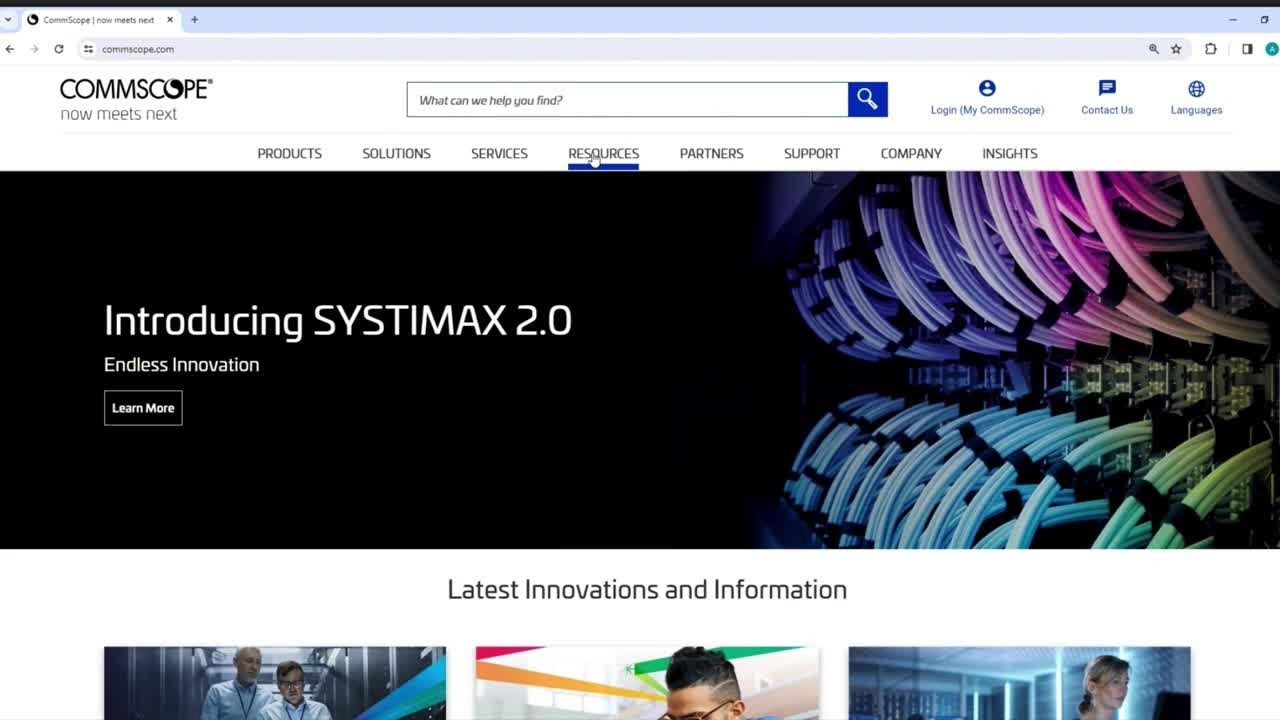Image resolution: width=1280 pixels, height=720 pixels.
Task: Toggle the browser side panel icon
Action: click(1247, 49)
